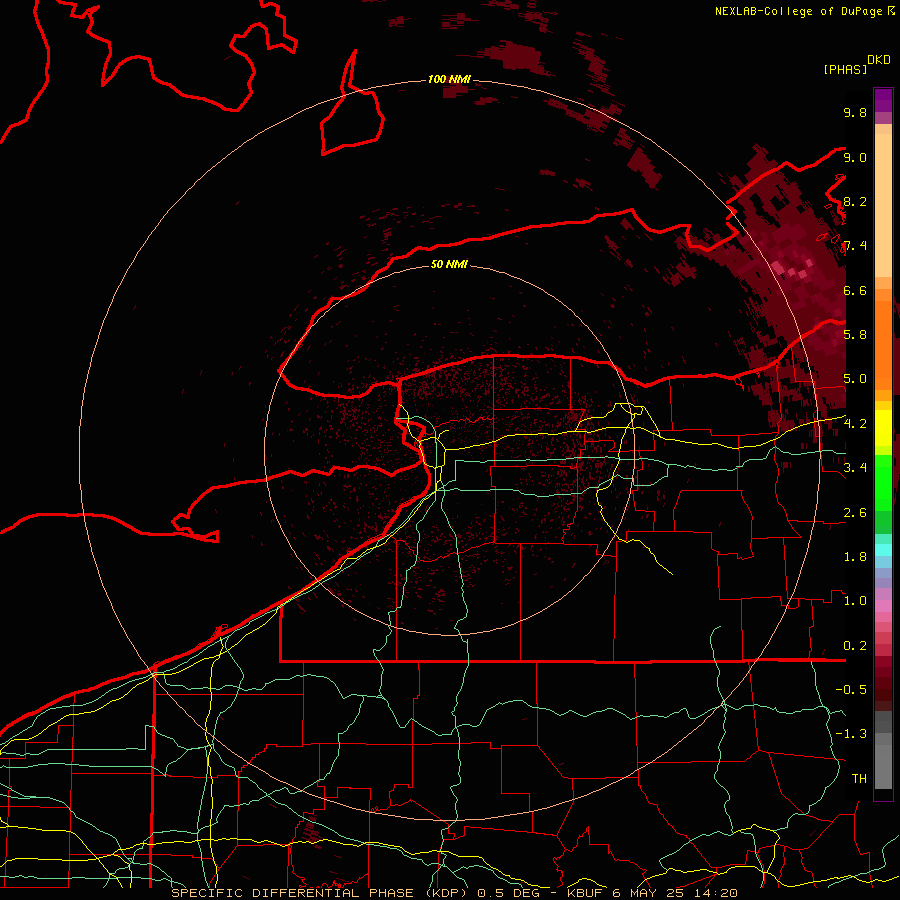Click the 7.4 value on the color scale

[x=855, y=246]
